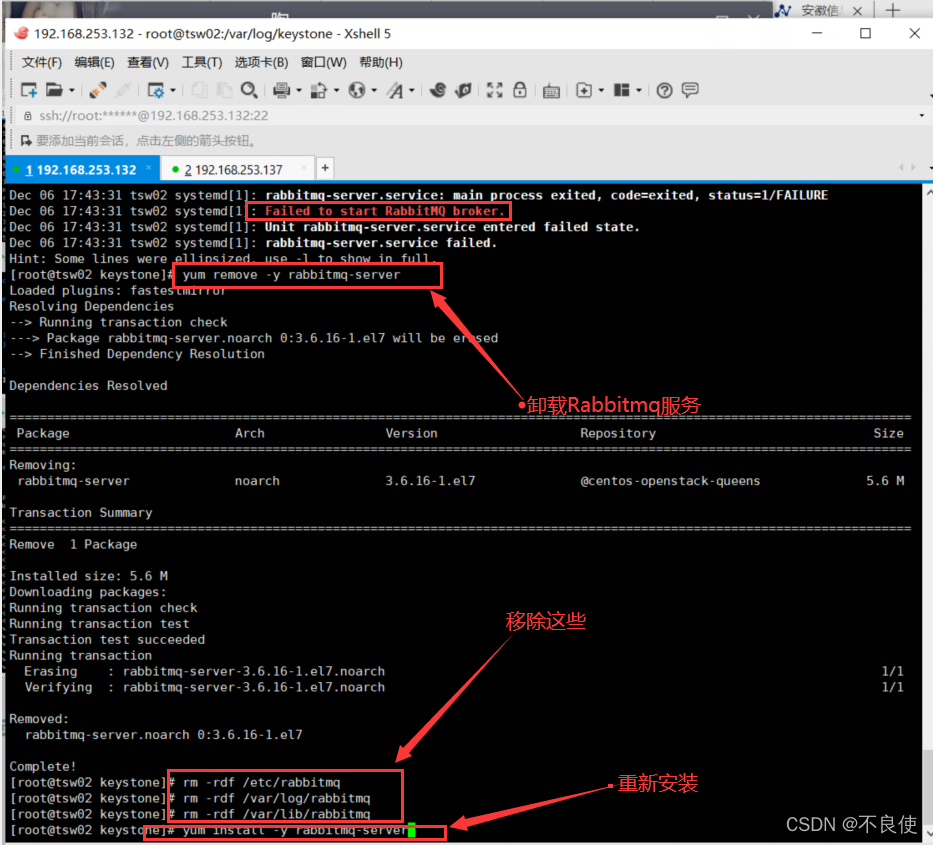The width and height of the screenshot is (933, 845).
Task: Close the browser tab titled 安徽信
Action: coord(857,11)
